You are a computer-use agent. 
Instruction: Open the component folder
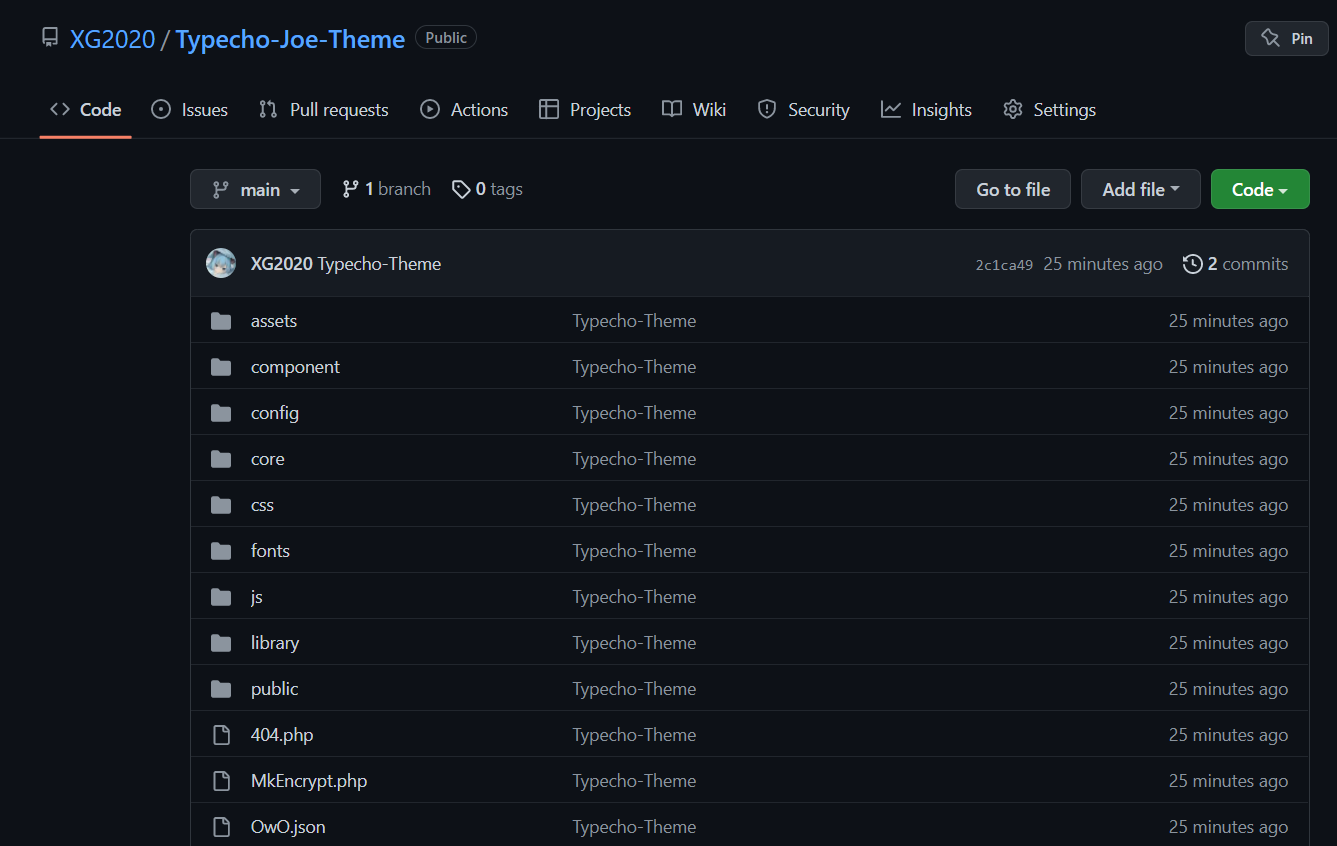[x=295, y=367]
